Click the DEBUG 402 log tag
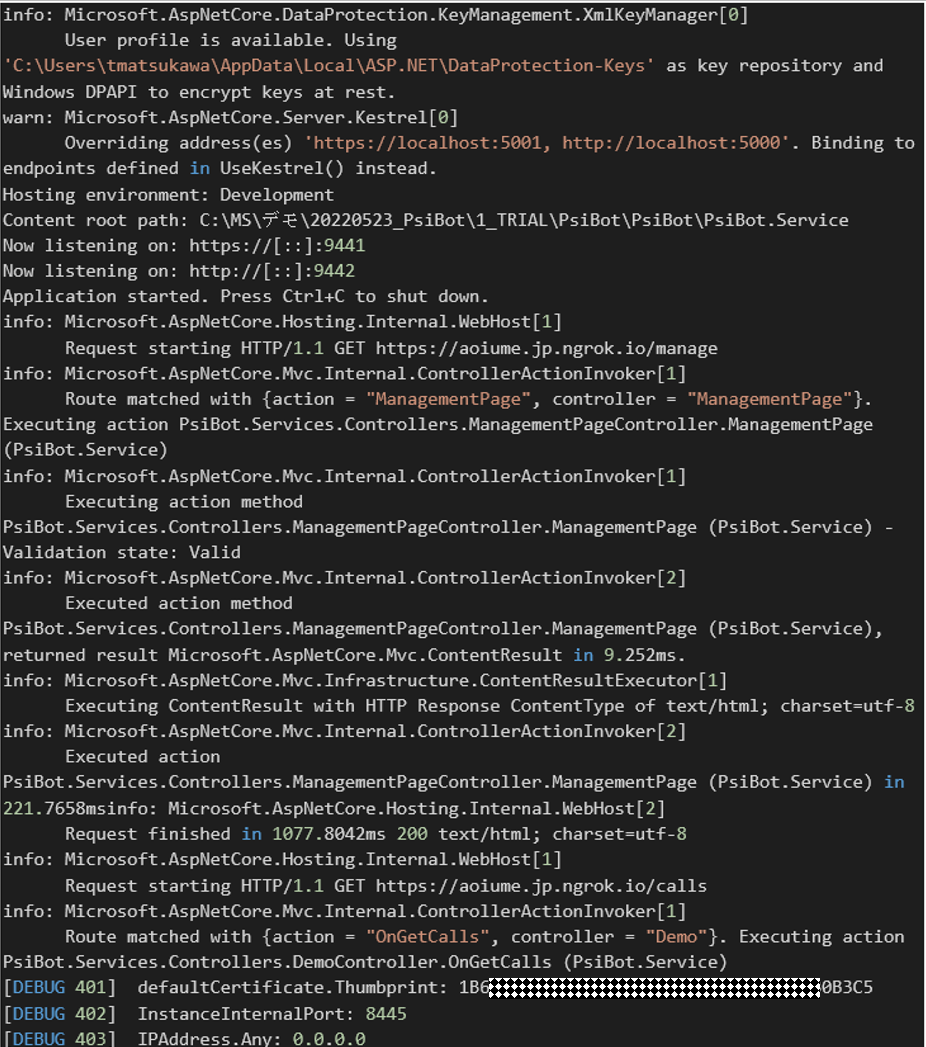The image size is (926, 1047). pos(59,1014)
